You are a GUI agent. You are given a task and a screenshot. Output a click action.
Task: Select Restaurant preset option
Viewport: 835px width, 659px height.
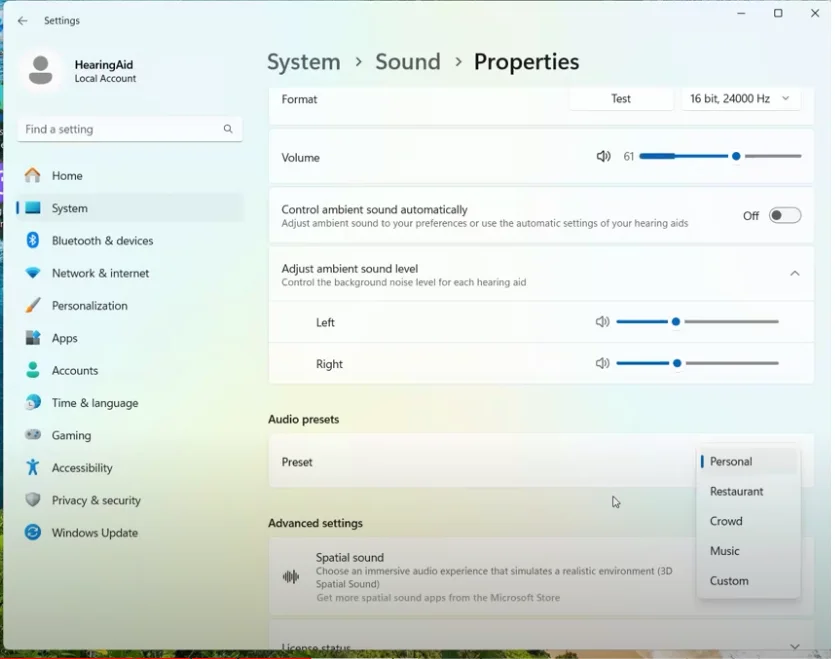click(748, 491)
